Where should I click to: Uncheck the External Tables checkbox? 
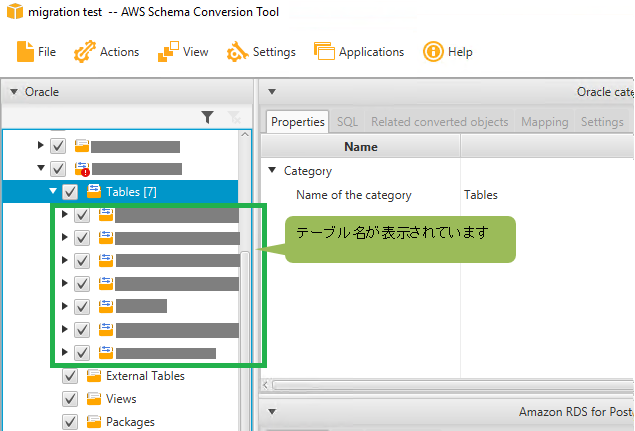70,376
